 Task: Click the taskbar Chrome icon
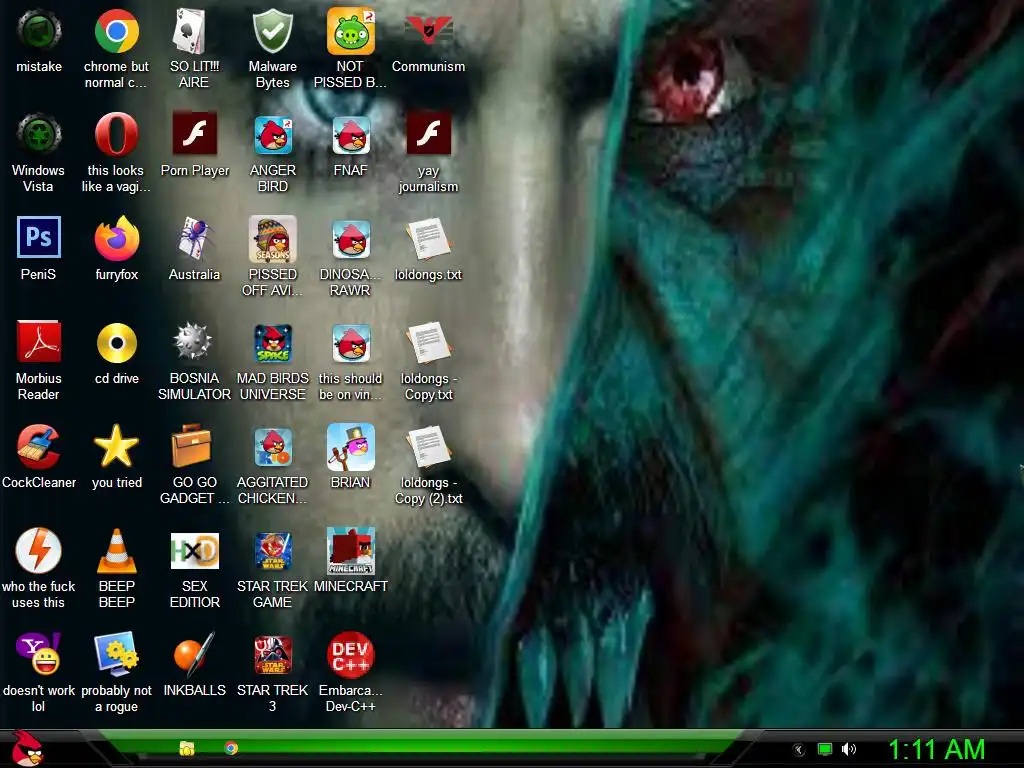click(x=231, y=748)
